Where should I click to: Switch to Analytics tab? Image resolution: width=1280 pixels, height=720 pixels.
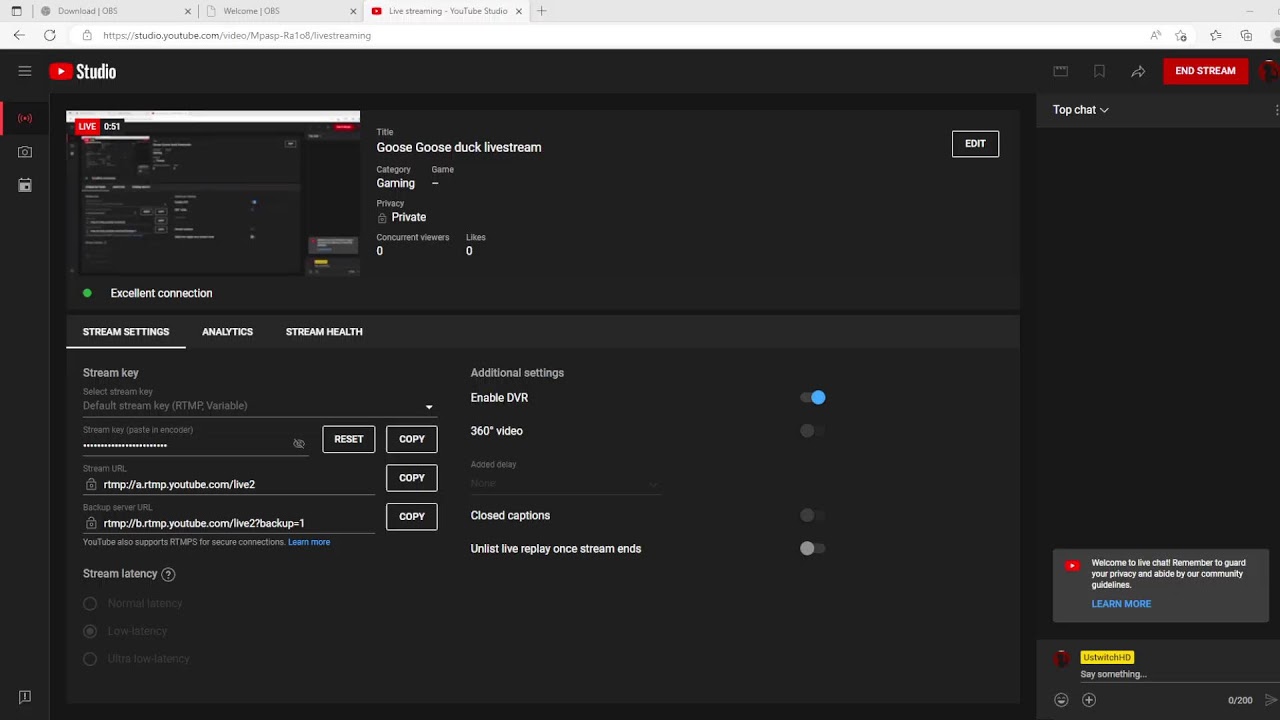[227, 332]
